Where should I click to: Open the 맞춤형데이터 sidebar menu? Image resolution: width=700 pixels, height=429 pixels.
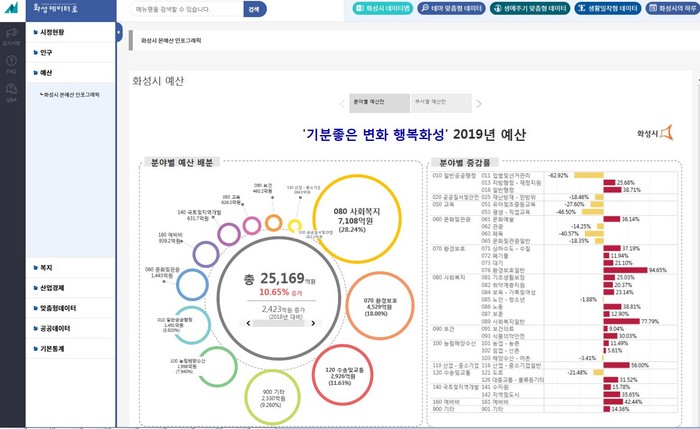coord(59,308)
